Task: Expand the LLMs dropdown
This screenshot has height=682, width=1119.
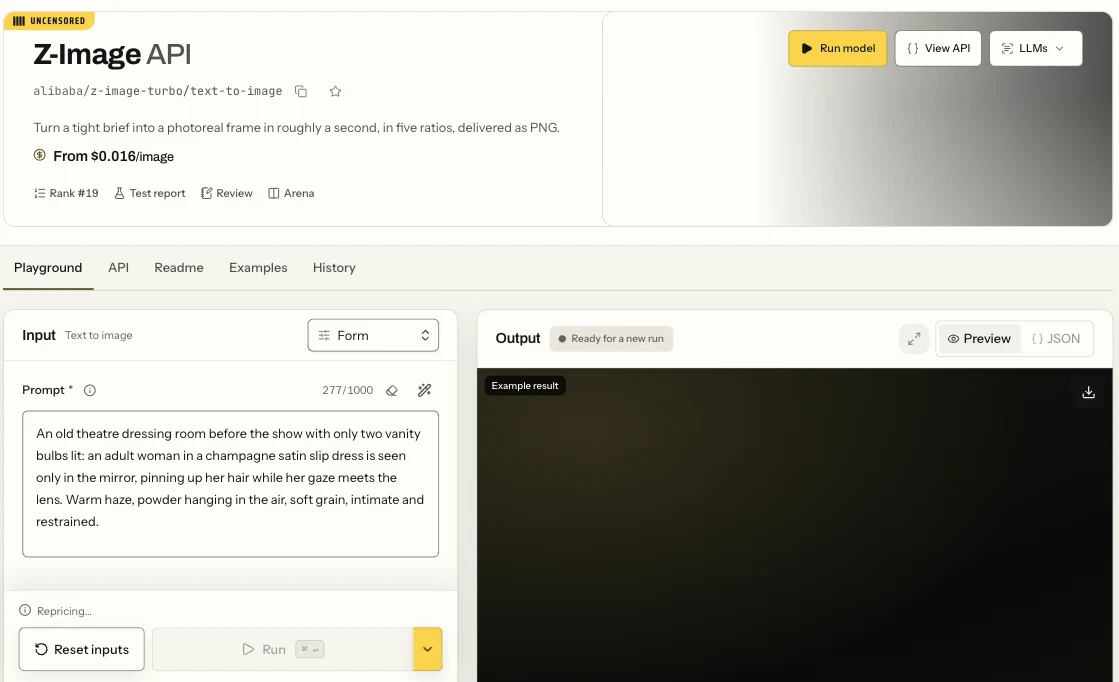Action: 1036,49
